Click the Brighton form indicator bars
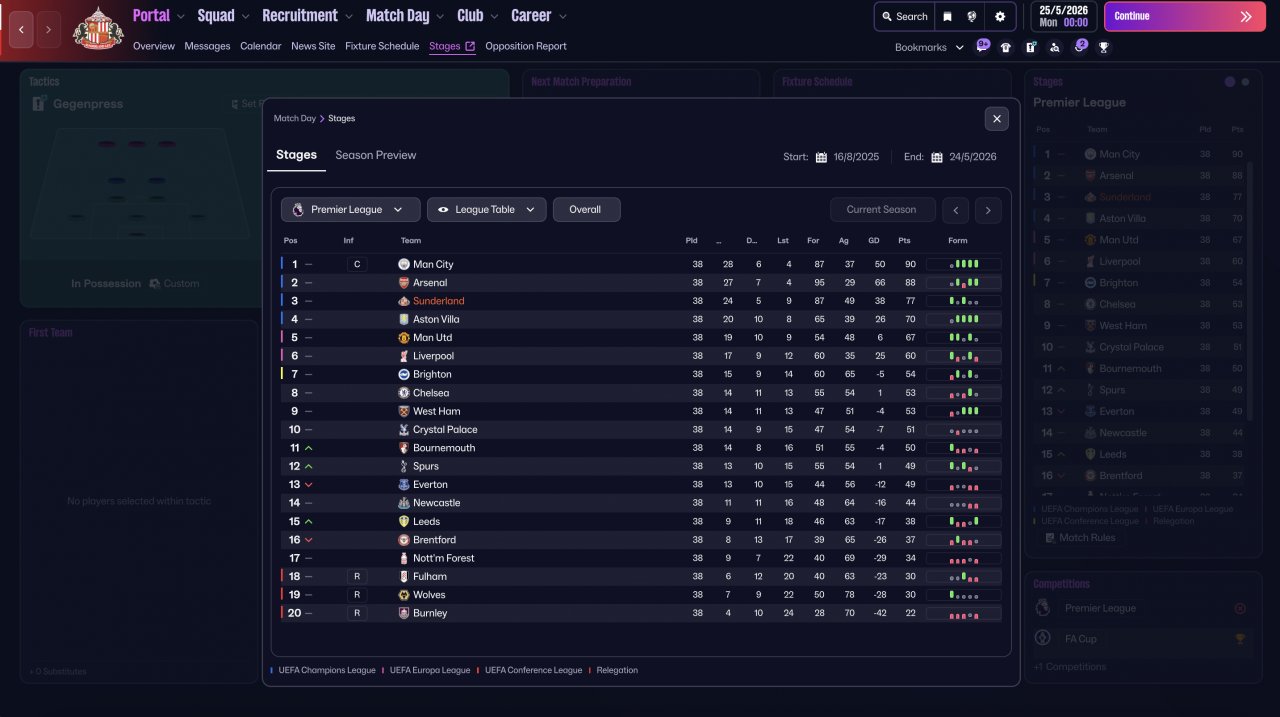The height and width of the screenshot is (717, 1280). tap(964, 374)
